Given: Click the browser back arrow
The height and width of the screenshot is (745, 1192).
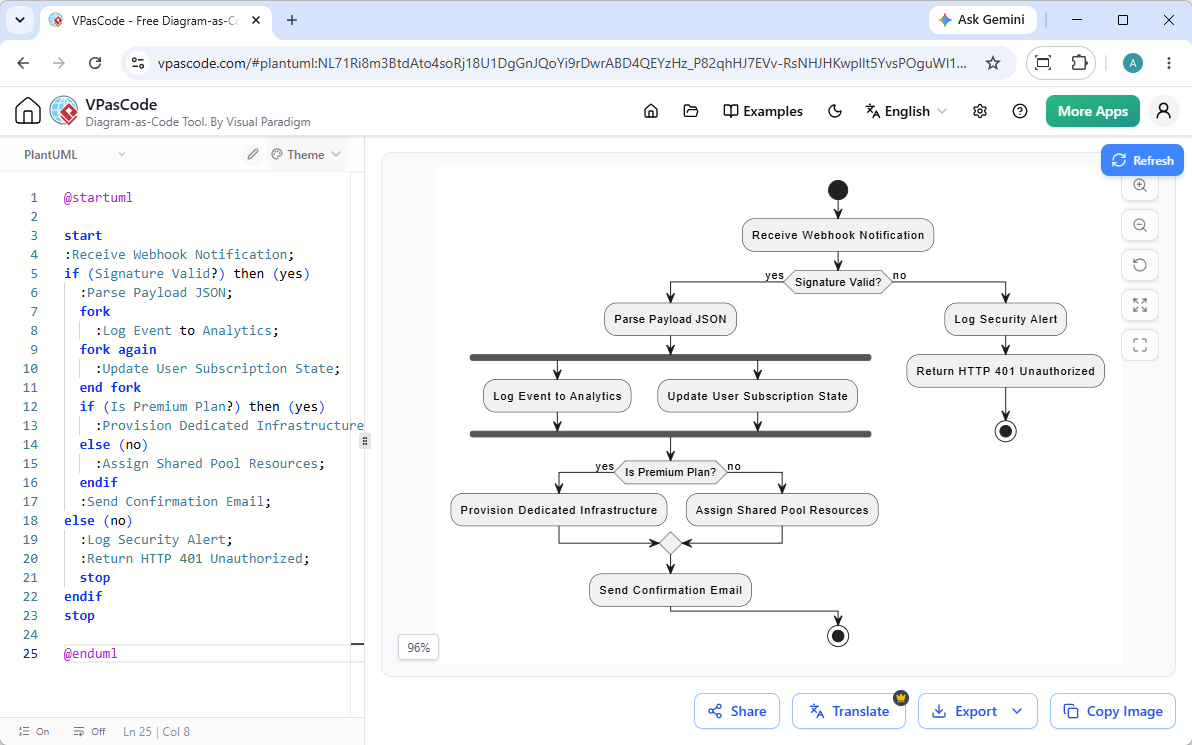Looking at the screenshot, I should point(24,63).
